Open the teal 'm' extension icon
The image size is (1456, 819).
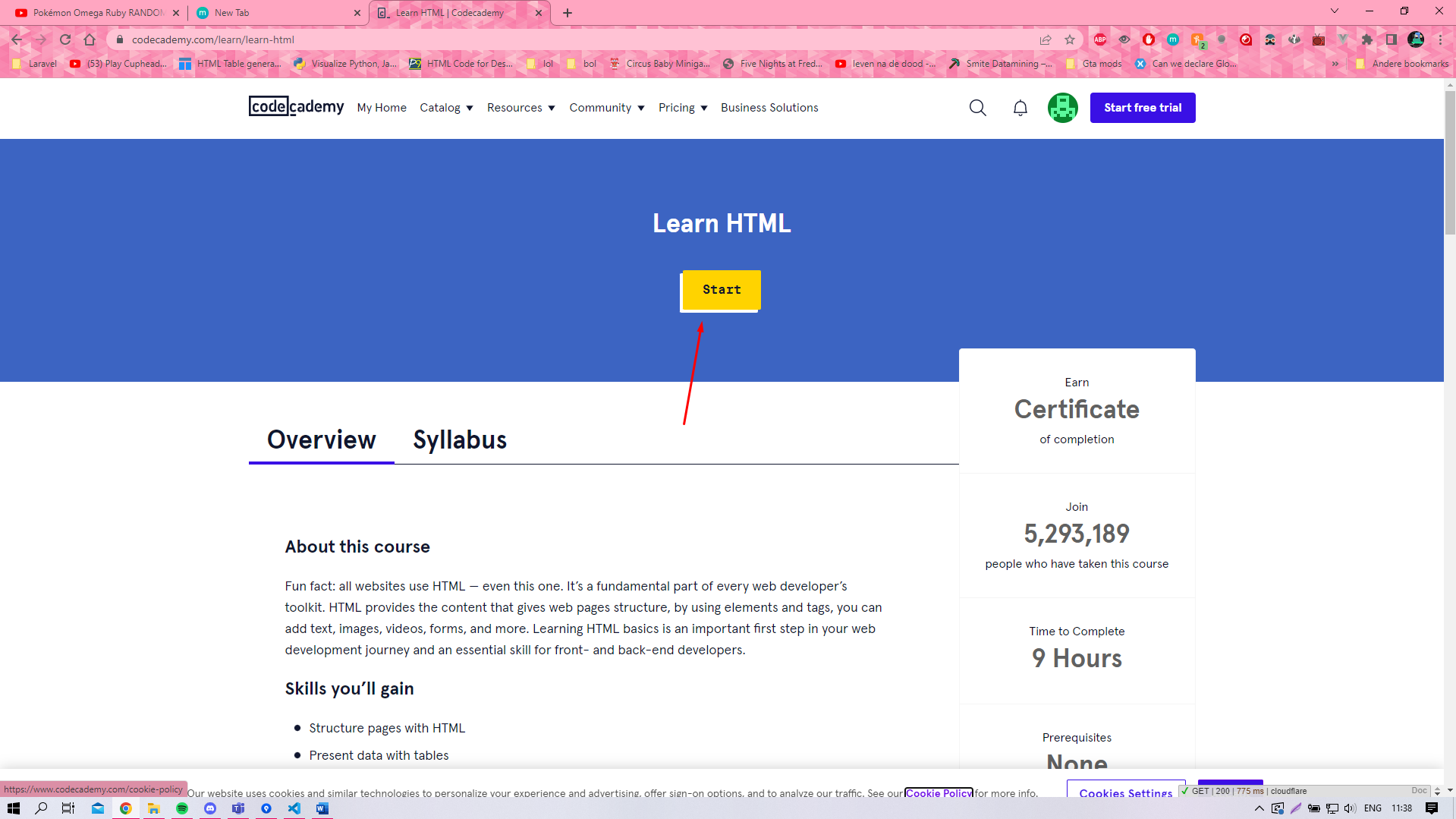click(x=1172, y=39)
